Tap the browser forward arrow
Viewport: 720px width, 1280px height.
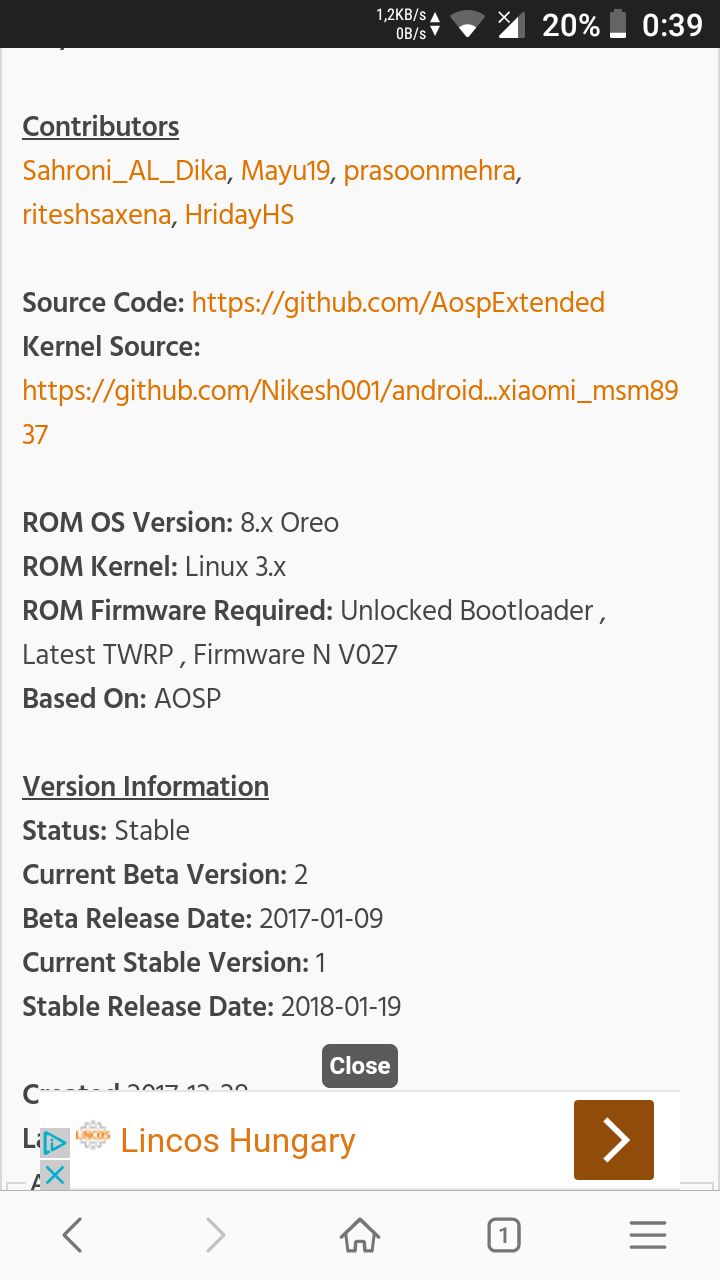click(x=215, y=1236)
